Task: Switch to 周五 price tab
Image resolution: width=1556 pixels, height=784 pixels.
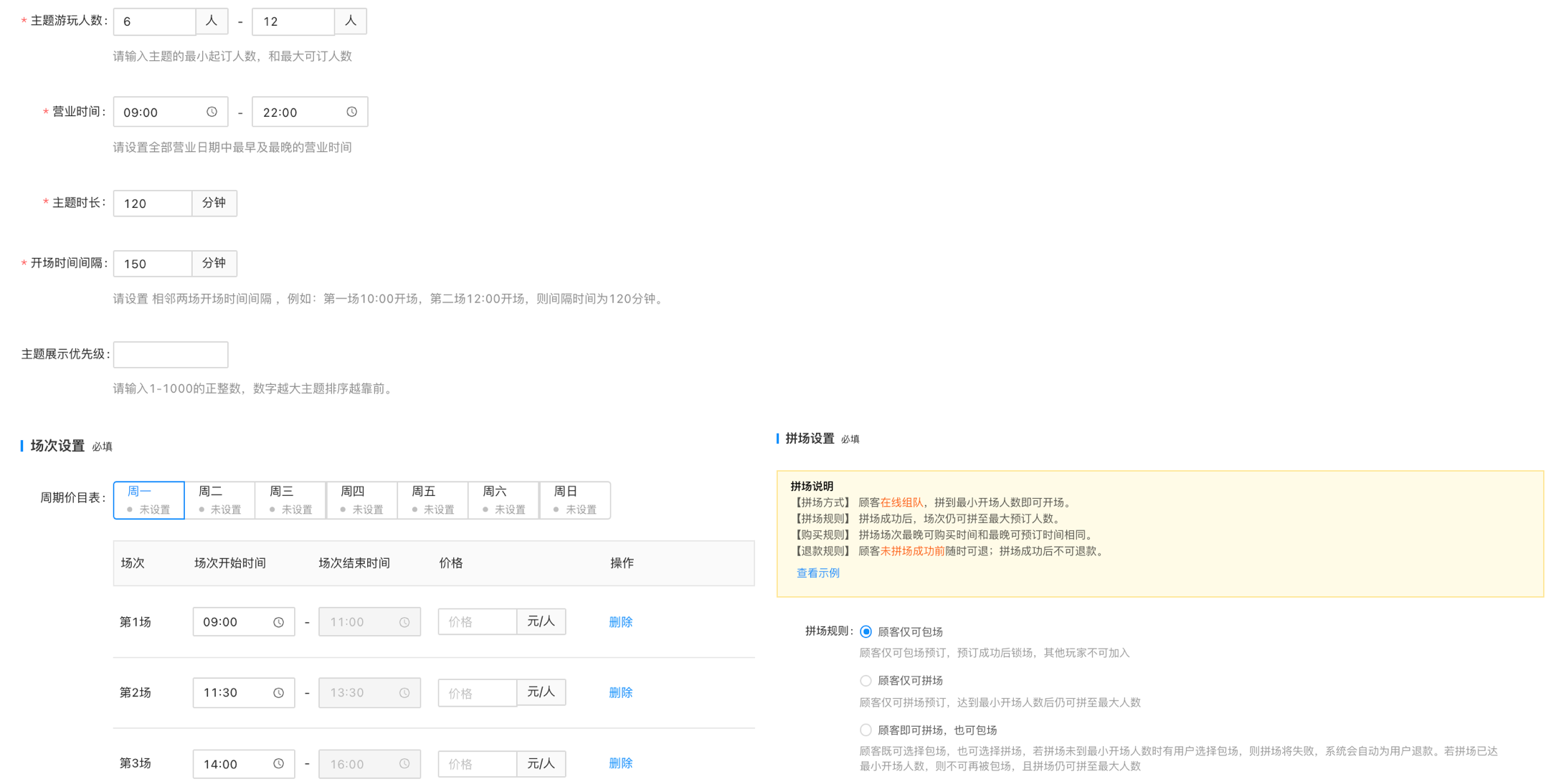Action: [433, 500]
